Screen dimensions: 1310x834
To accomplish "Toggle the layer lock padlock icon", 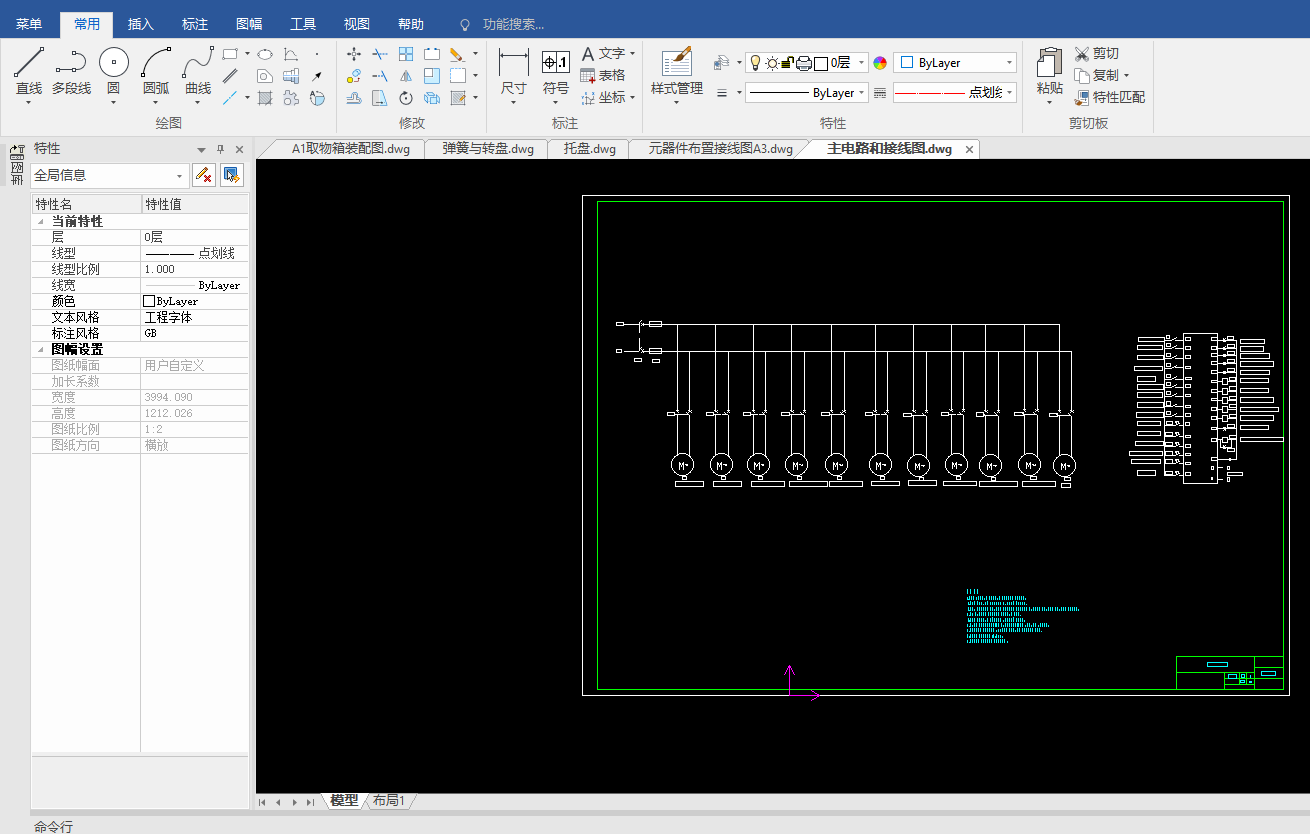I will (787, 63).
